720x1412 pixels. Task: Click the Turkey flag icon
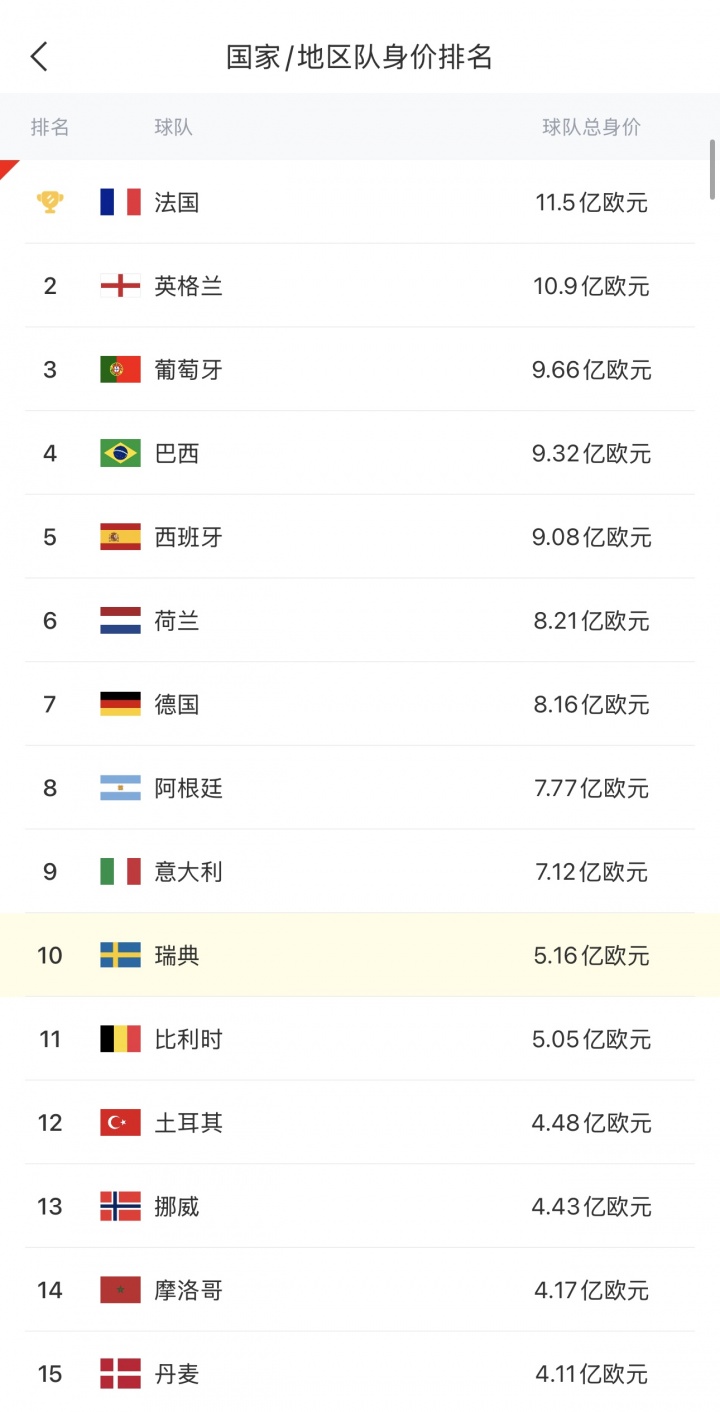[120, 1123]
